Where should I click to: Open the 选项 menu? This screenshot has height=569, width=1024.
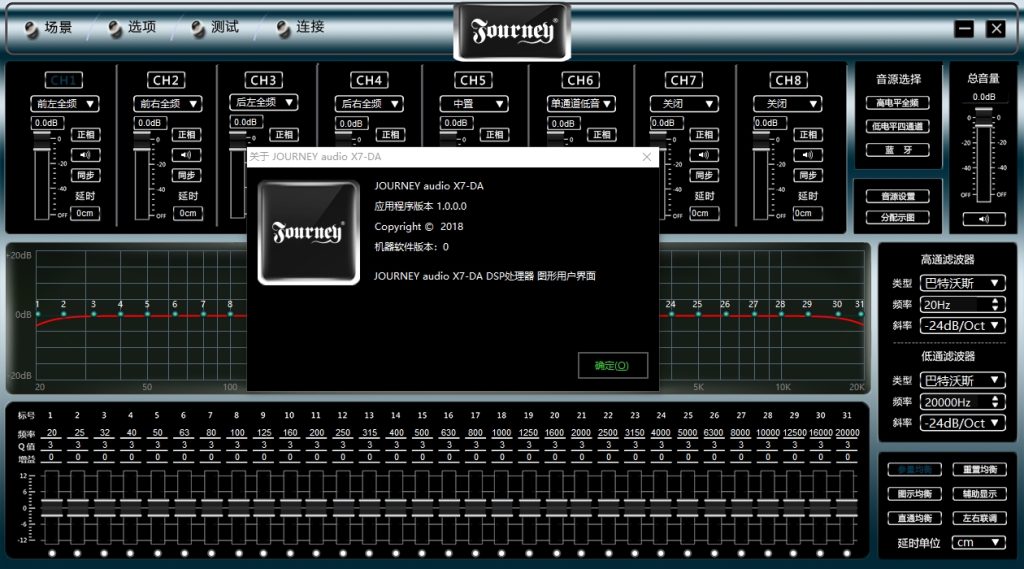[x=132, y=27]
